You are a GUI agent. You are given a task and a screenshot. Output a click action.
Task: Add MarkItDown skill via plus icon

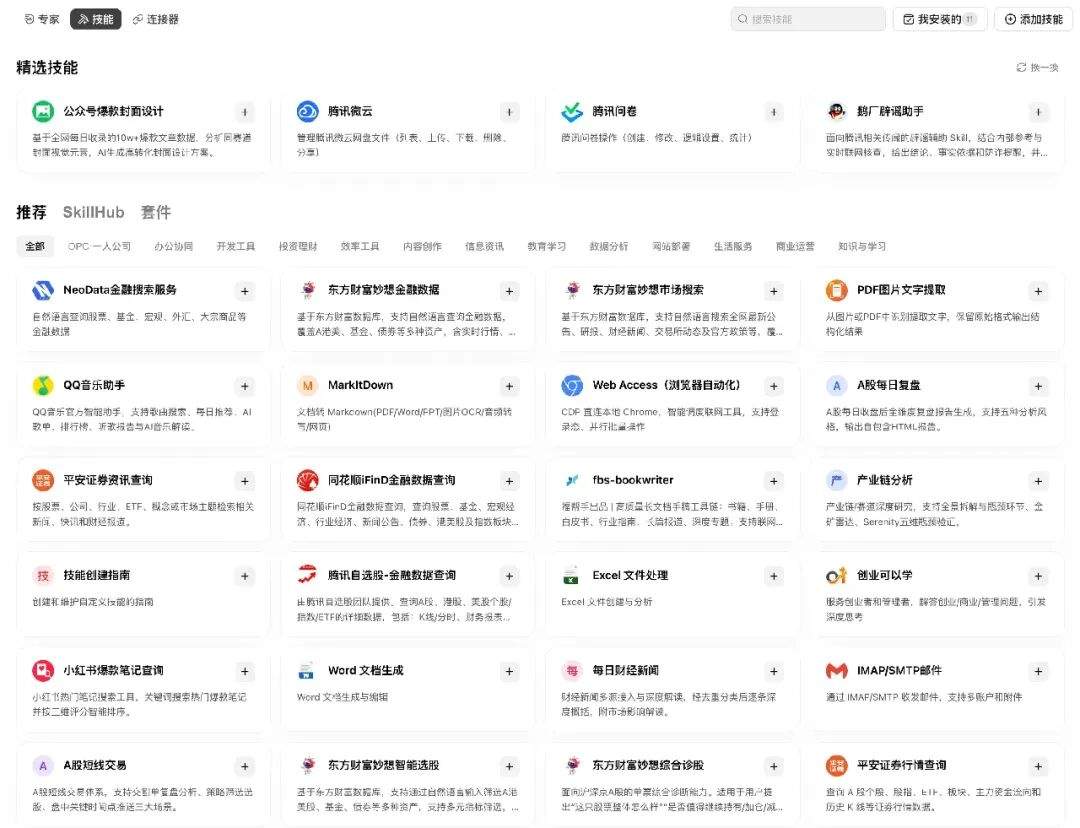(509, 386)
